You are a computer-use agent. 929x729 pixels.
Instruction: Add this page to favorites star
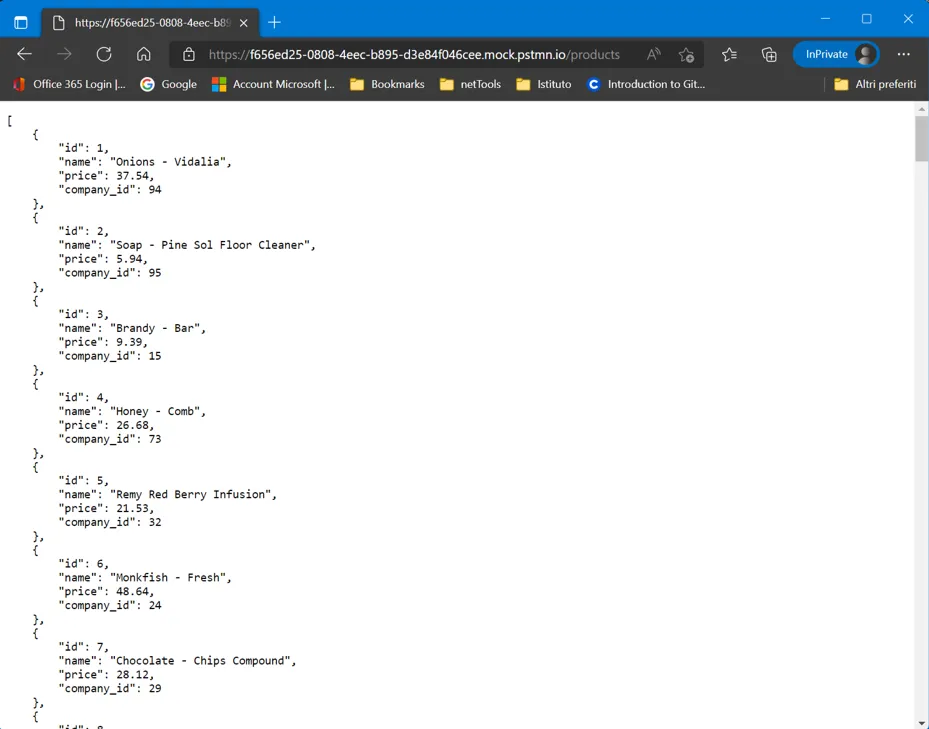pos(686,55)
